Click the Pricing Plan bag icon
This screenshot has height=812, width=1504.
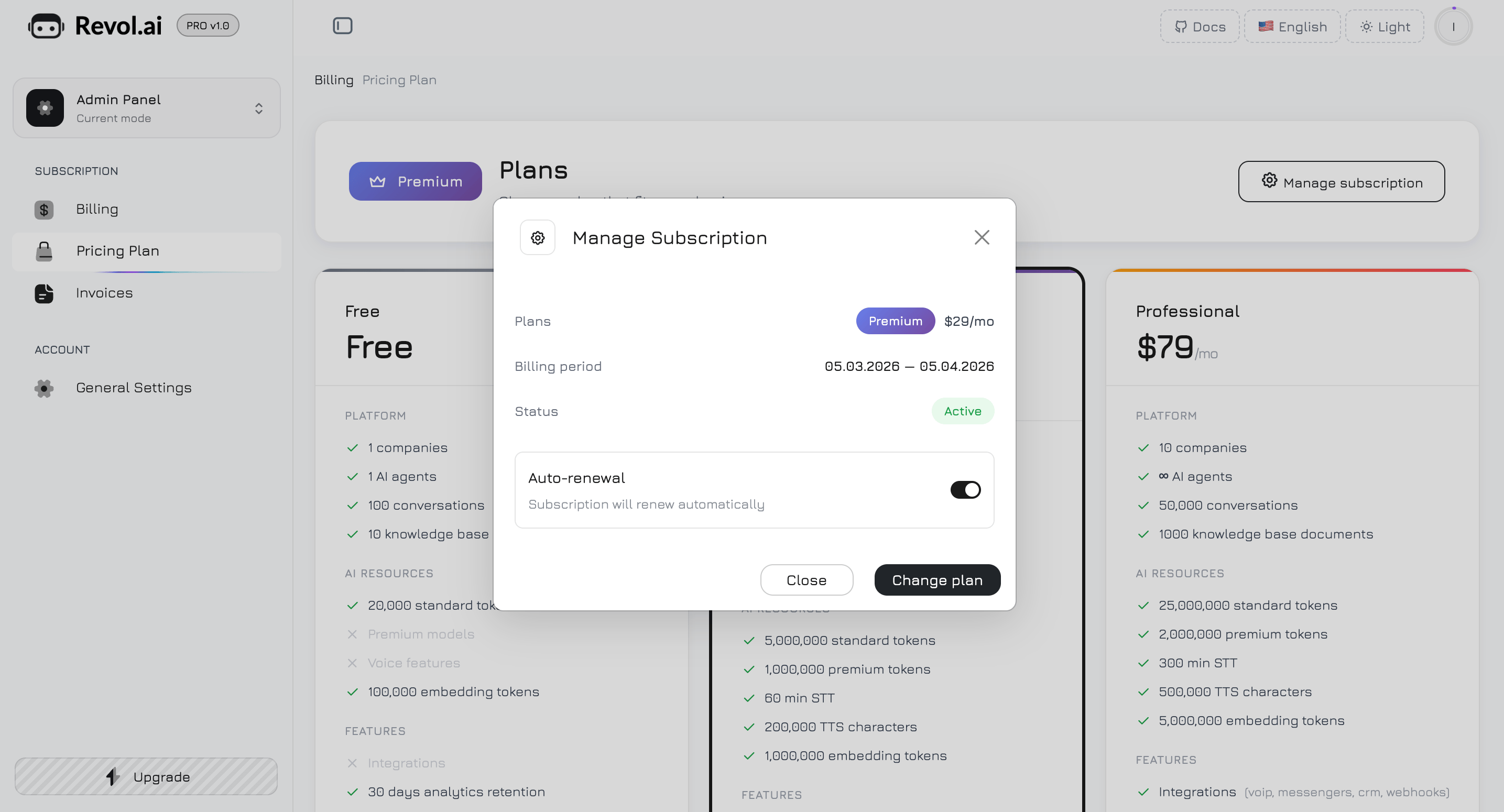point(44,251)
